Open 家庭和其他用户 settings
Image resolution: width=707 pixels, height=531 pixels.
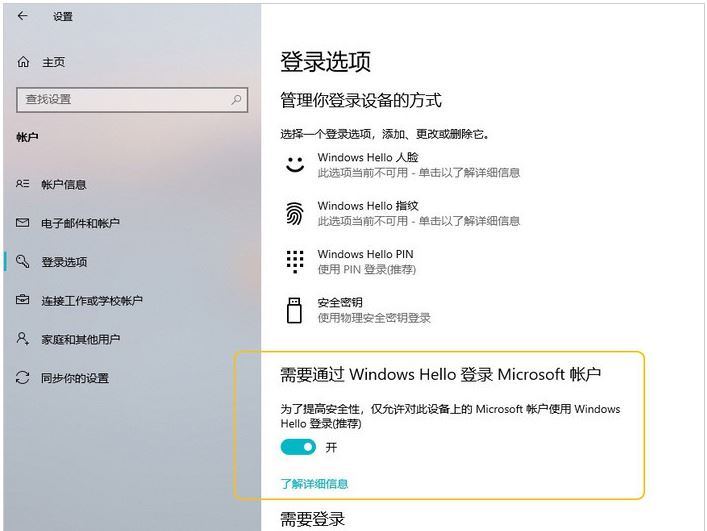pyautogui.click(x=80, y=339)
